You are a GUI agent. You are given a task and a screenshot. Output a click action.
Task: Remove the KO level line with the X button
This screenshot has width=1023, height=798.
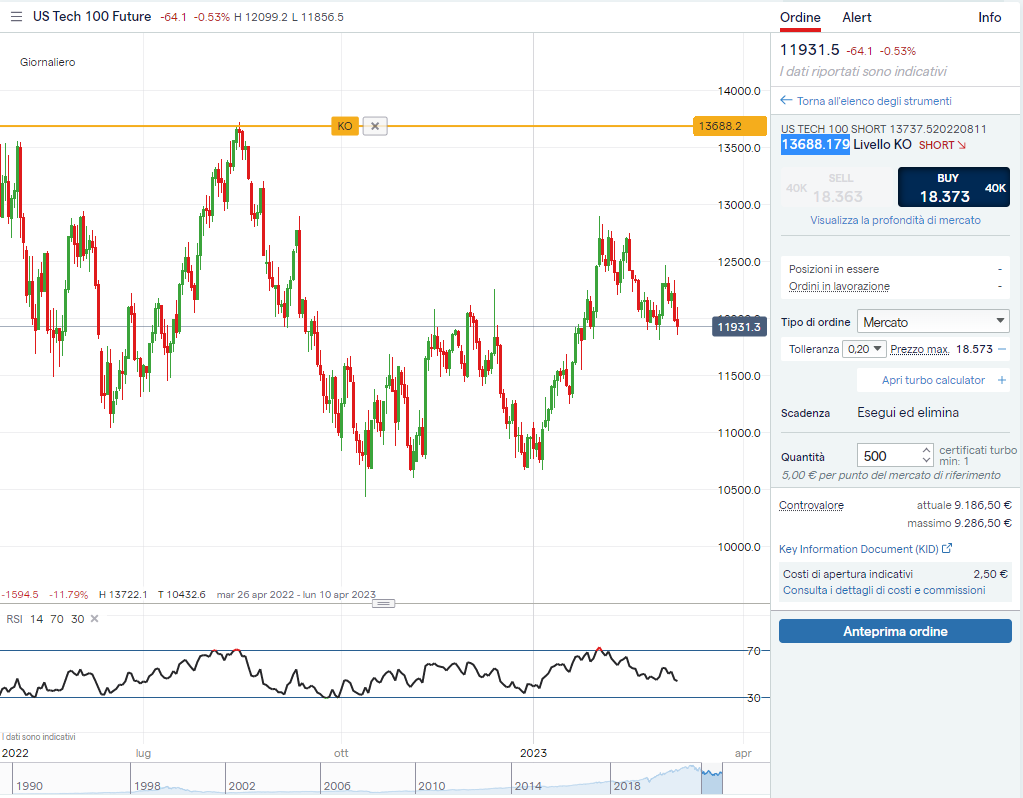(375, 126)
